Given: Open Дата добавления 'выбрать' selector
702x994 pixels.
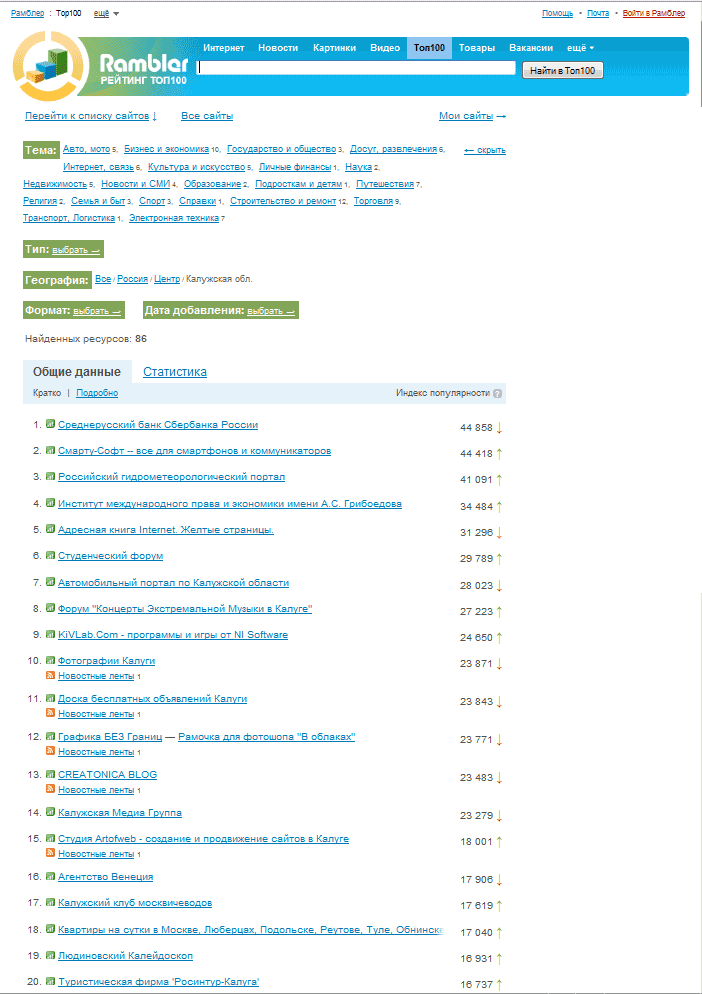Looking at the screenshot, I should click(271, 311).
